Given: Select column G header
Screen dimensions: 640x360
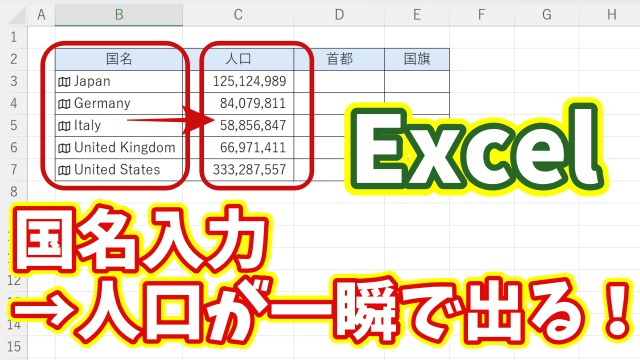Looking at the screenshot, I should pos(547,15).
